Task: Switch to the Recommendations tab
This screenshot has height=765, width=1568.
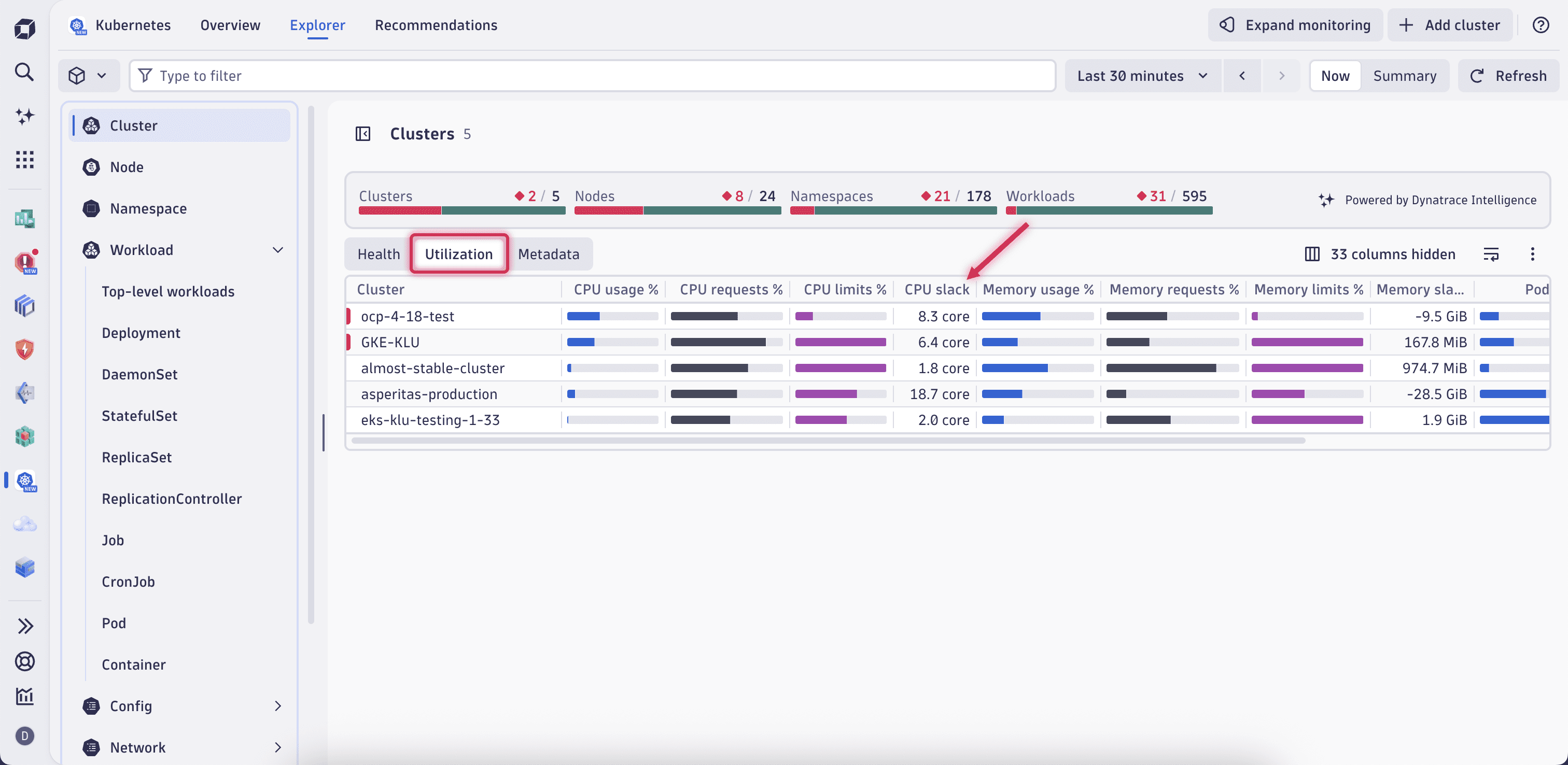Action: pyautogui.click(x=436, y=25)
